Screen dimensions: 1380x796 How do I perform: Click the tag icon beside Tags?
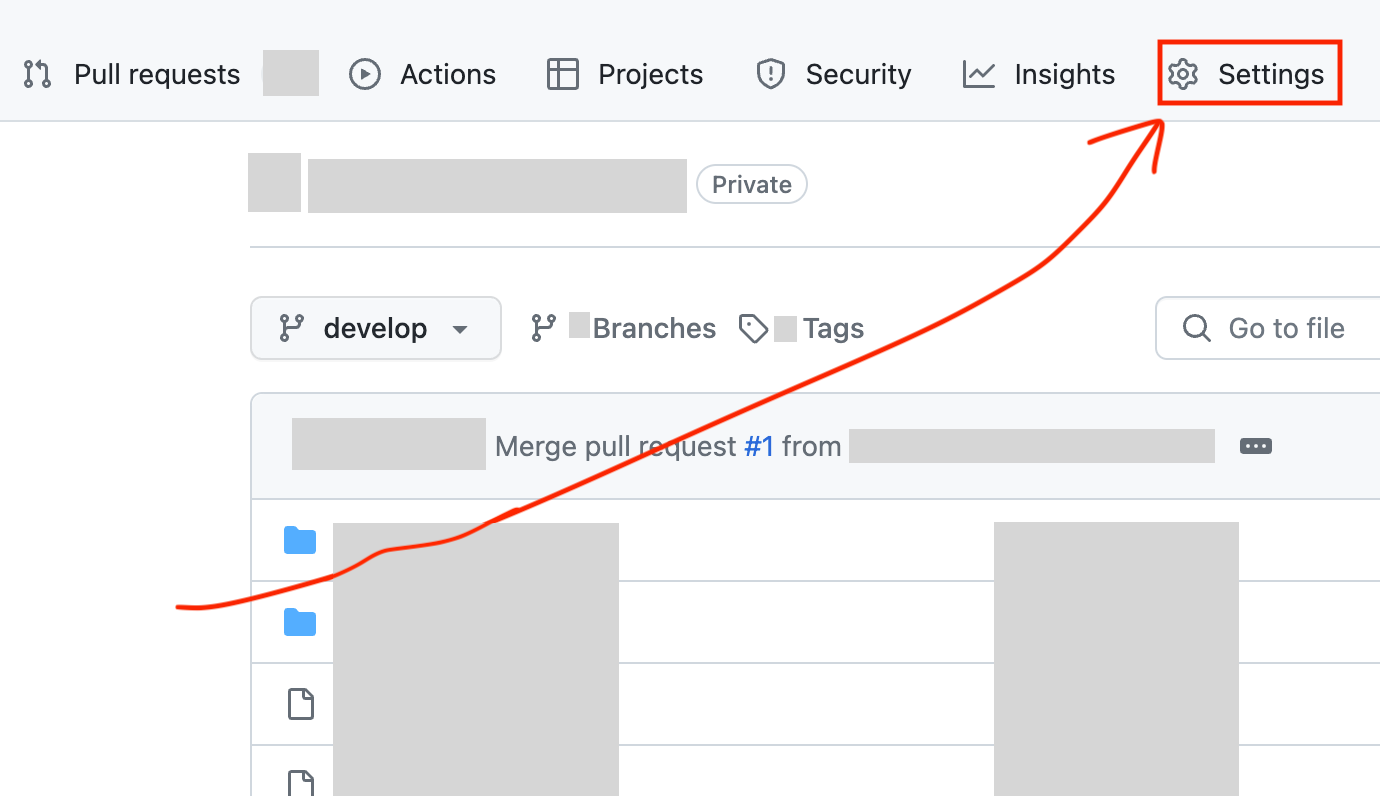click(x=753, y=328)
